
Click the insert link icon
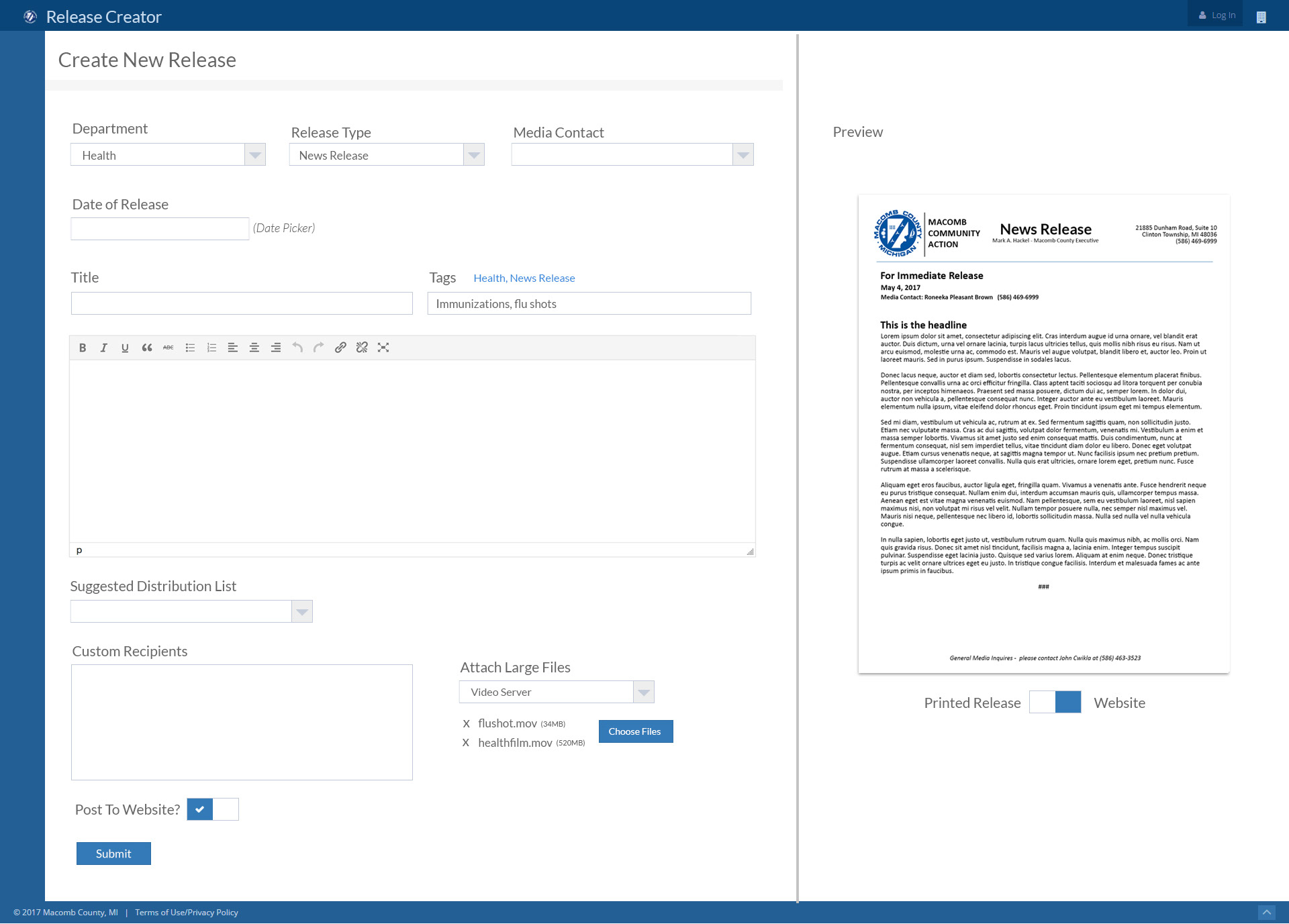click(x=340, y=348)
